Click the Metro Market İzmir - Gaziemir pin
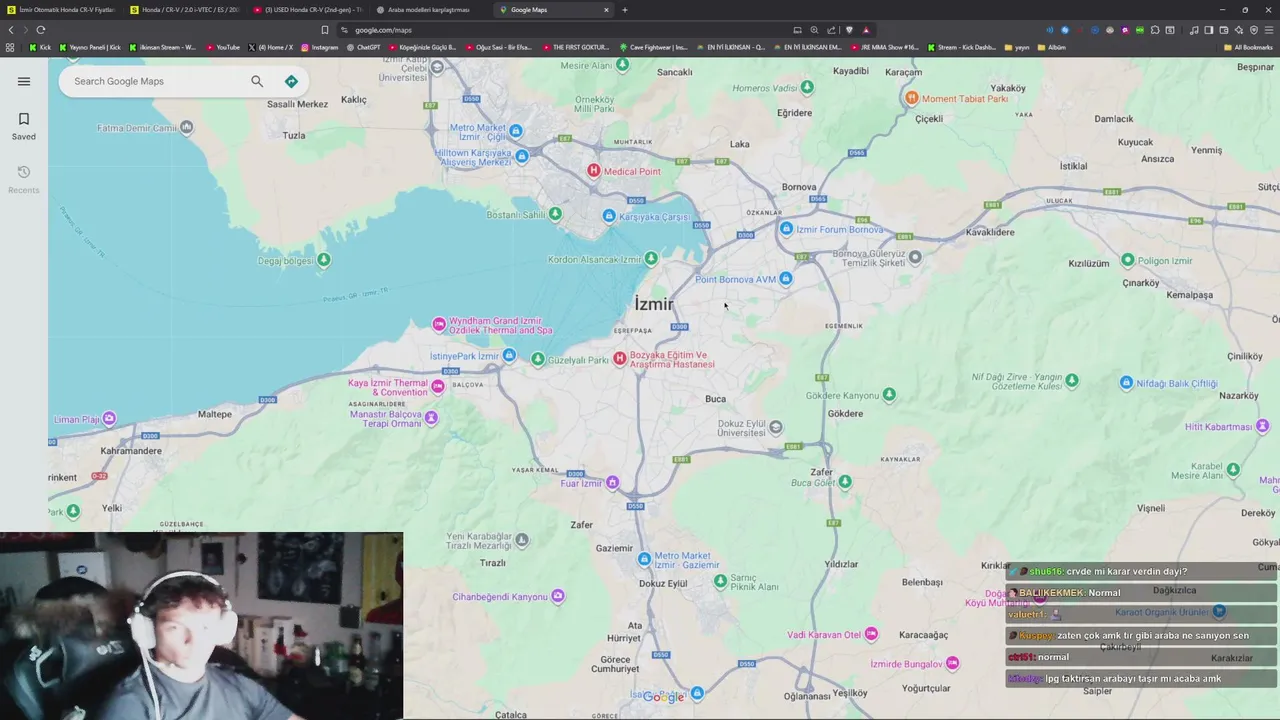The image size is (1280, 720). point(644,559)
